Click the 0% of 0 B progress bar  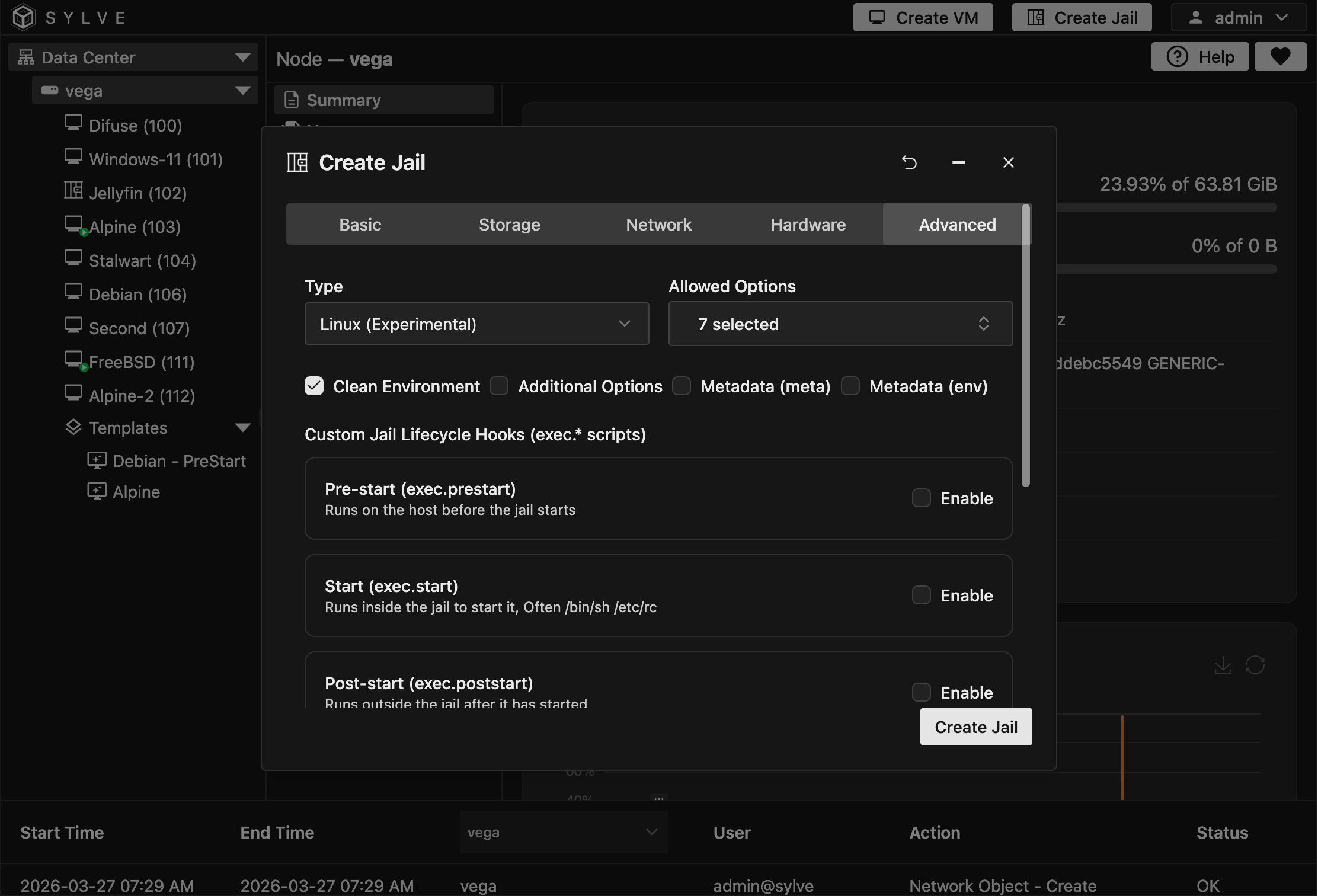[x=1166, y=269]
